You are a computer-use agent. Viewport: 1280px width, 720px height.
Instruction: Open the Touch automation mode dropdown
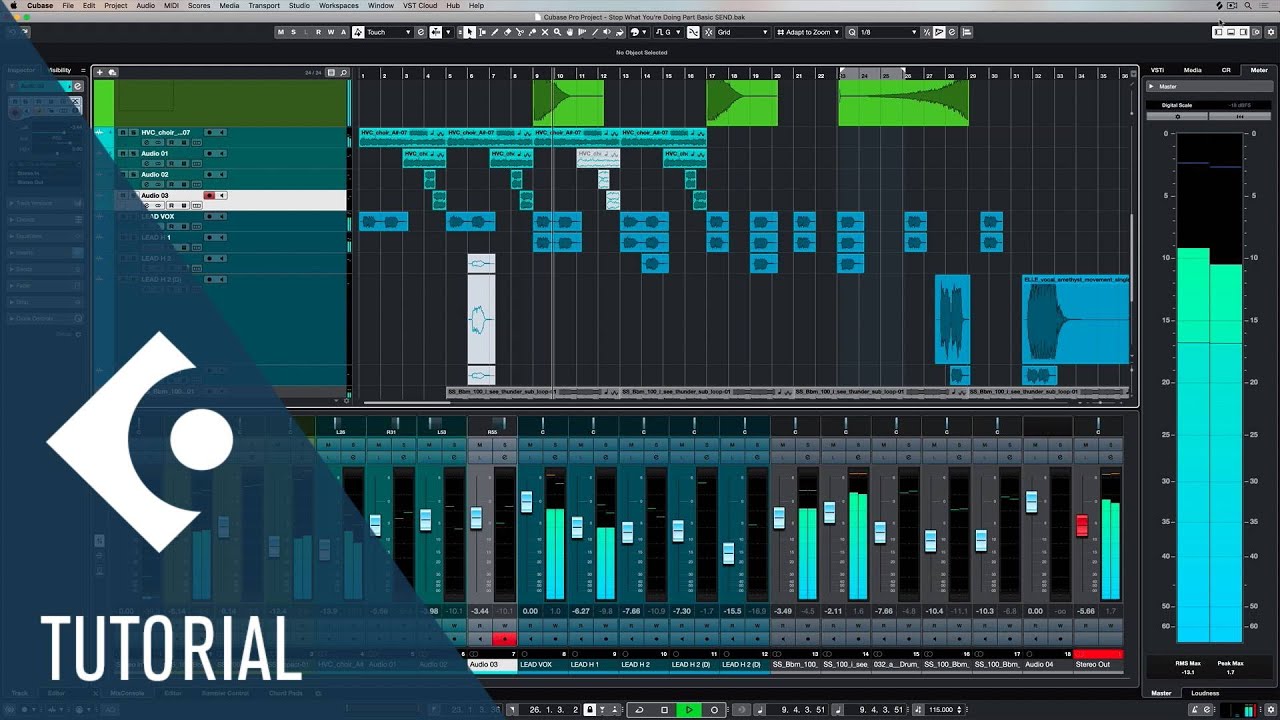388,32
